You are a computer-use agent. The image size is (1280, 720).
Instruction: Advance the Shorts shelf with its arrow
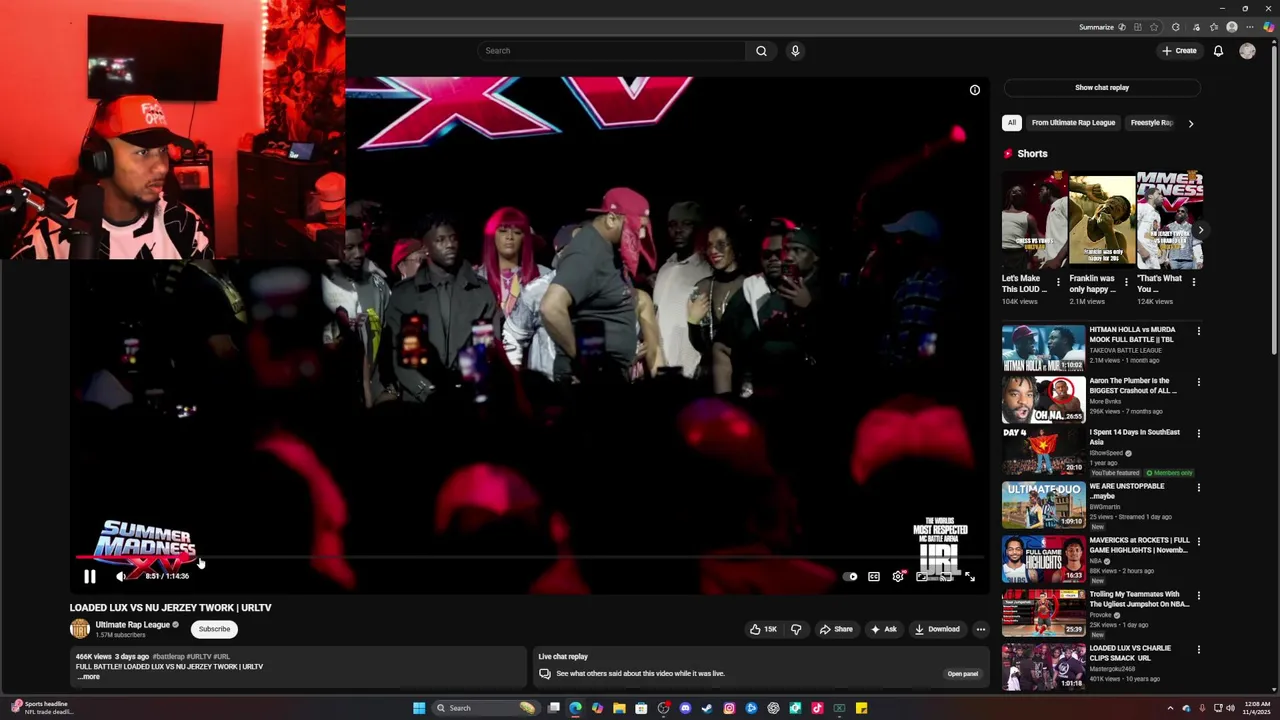(x=1201, y=230)
